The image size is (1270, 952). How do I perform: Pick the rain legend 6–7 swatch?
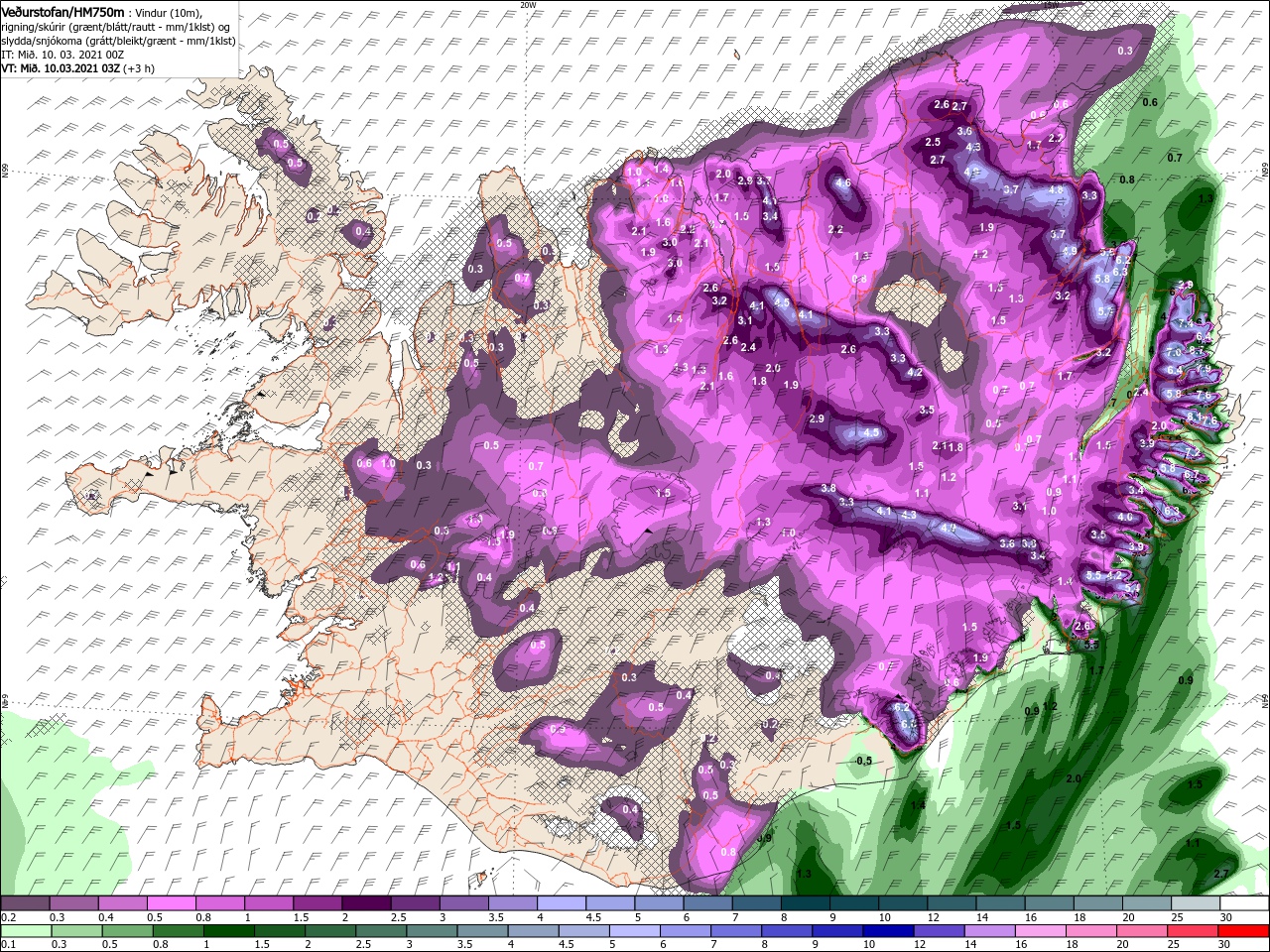(x=684, y=930)
